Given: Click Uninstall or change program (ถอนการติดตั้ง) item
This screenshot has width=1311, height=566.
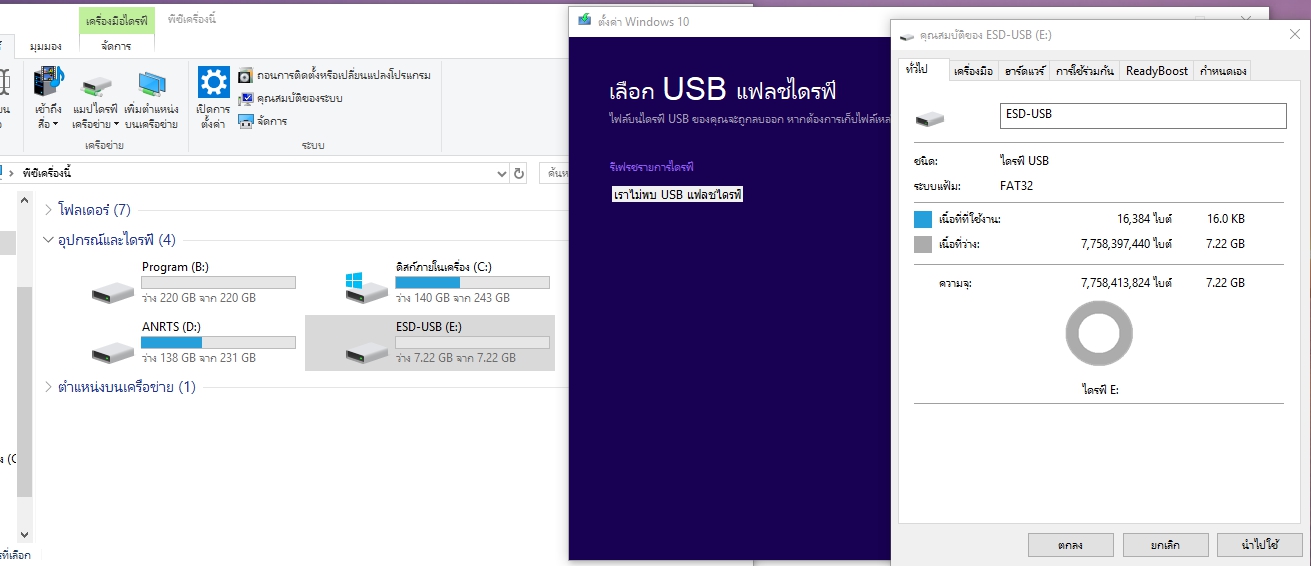Looking at the screenshot, I should tap(334, 75).
